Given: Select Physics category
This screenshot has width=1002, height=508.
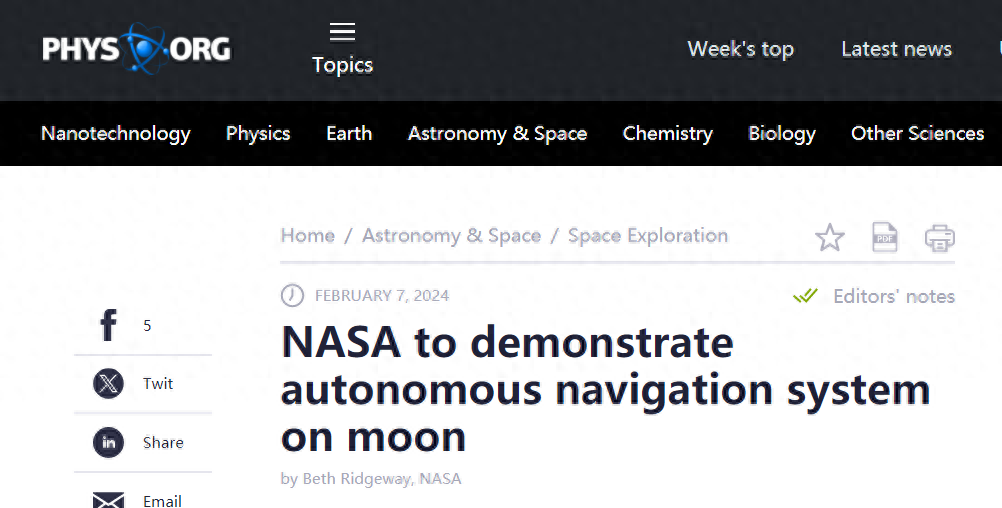Looking at the screenshot, I should (x=258, y=133).
